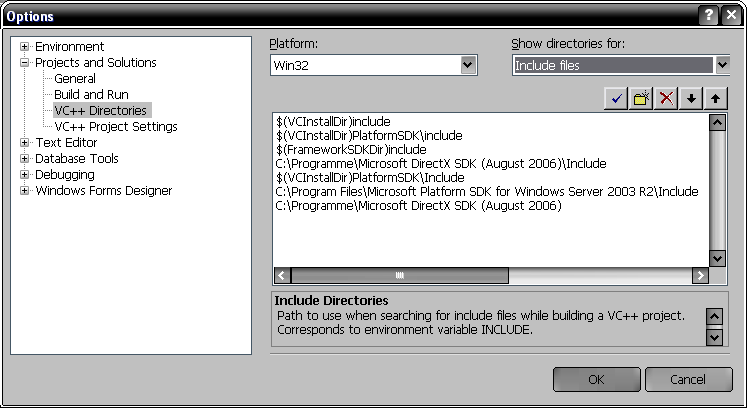Select the $(FrameworkSDKDir)include directory entry
747x408 pixels.
click(336, 149)
